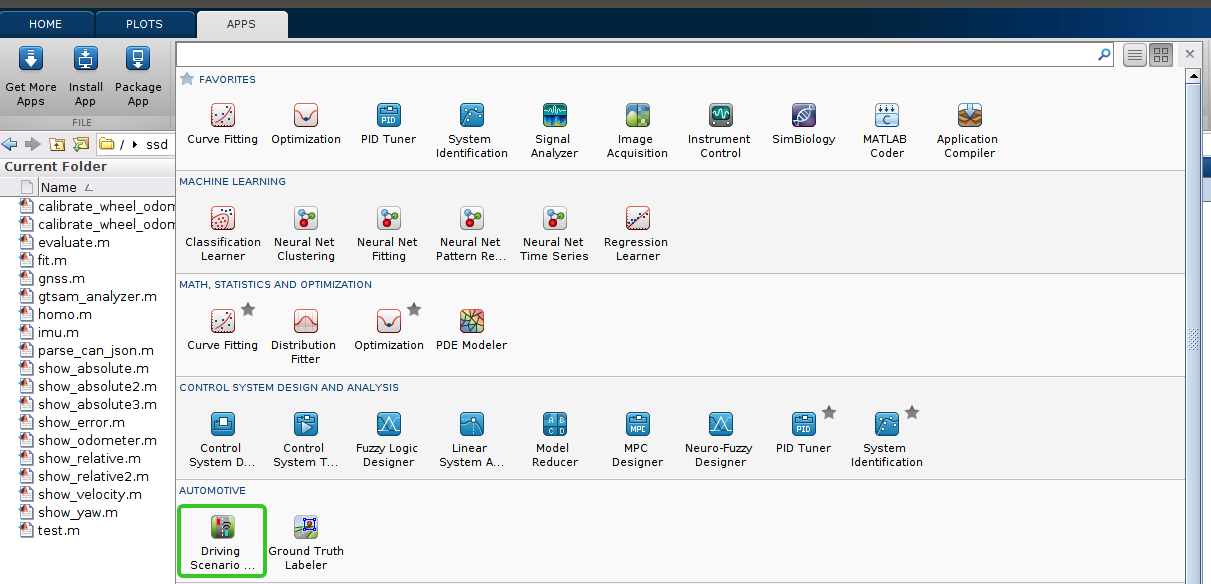Launch Linear System Analyzer app
The width and height of the screenshot is (1211, 584).
[471, 439]
